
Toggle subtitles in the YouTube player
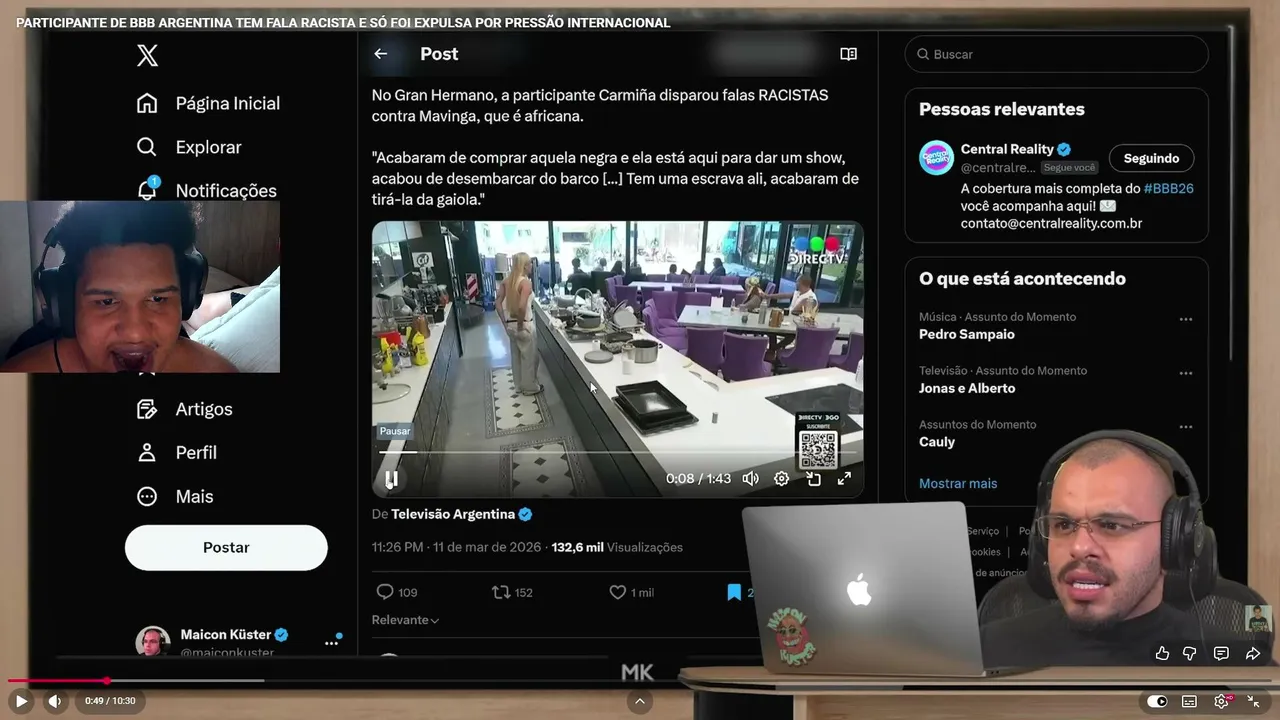click(1189, 701)
